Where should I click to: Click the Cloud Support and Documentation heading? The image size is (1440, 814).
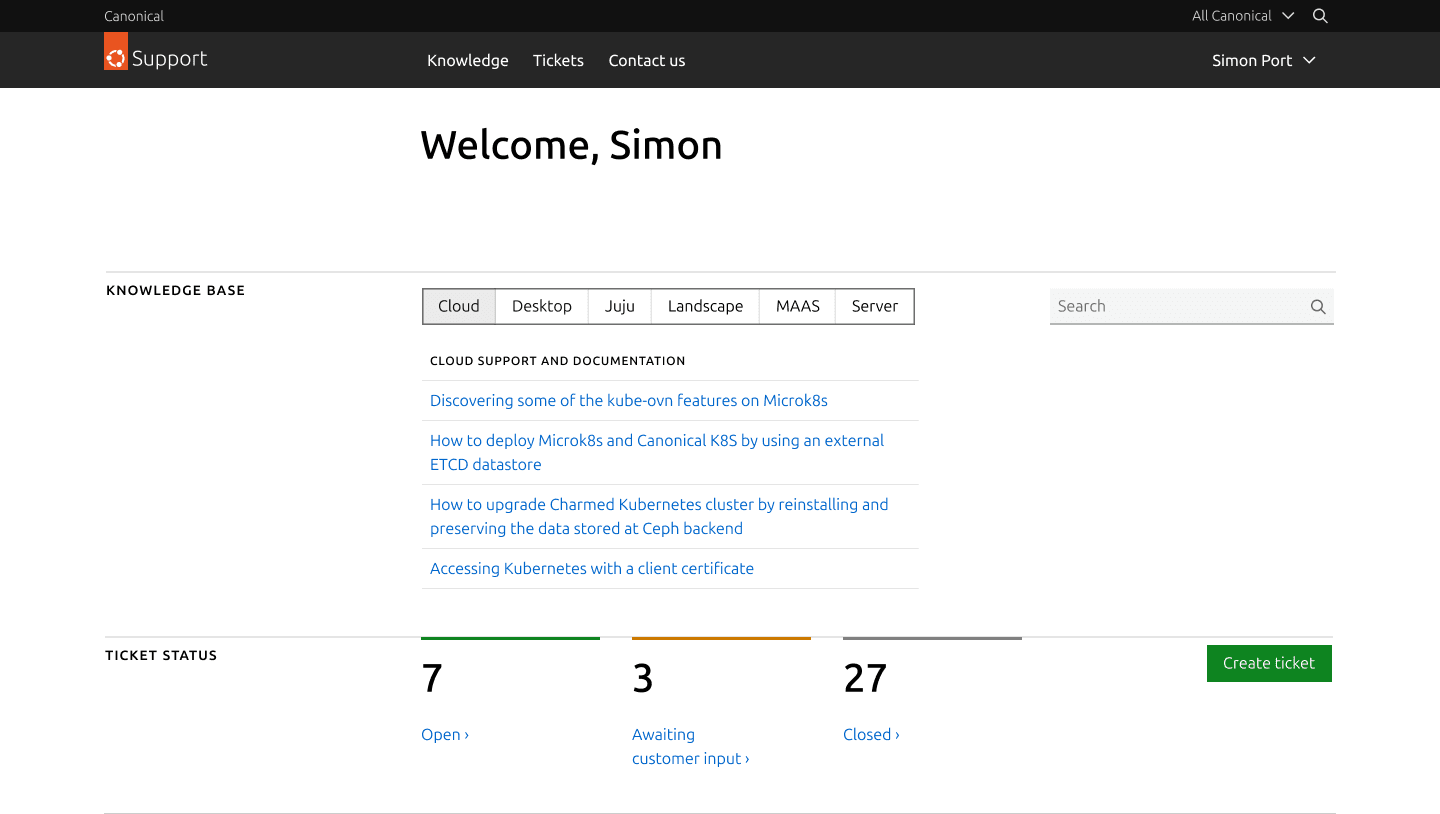[558, 361]
